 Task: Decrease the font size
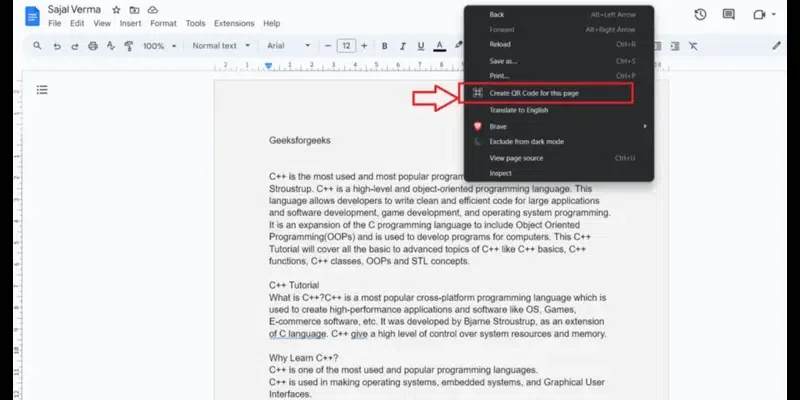(328, 46)
